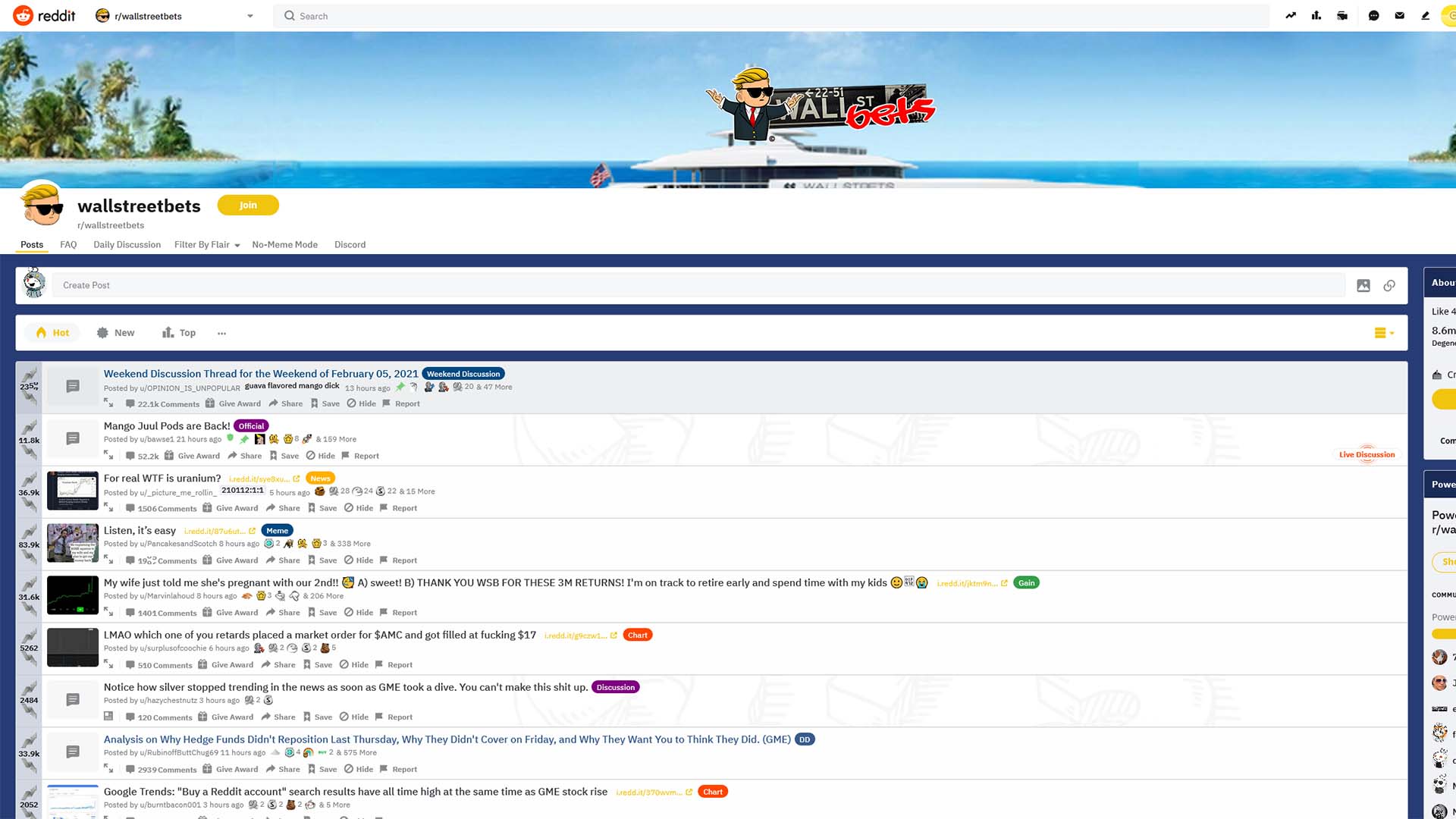Open Analysis on Why Hedge Funds post title
The width and height of the screenshot is (1456, 819).
447,739
